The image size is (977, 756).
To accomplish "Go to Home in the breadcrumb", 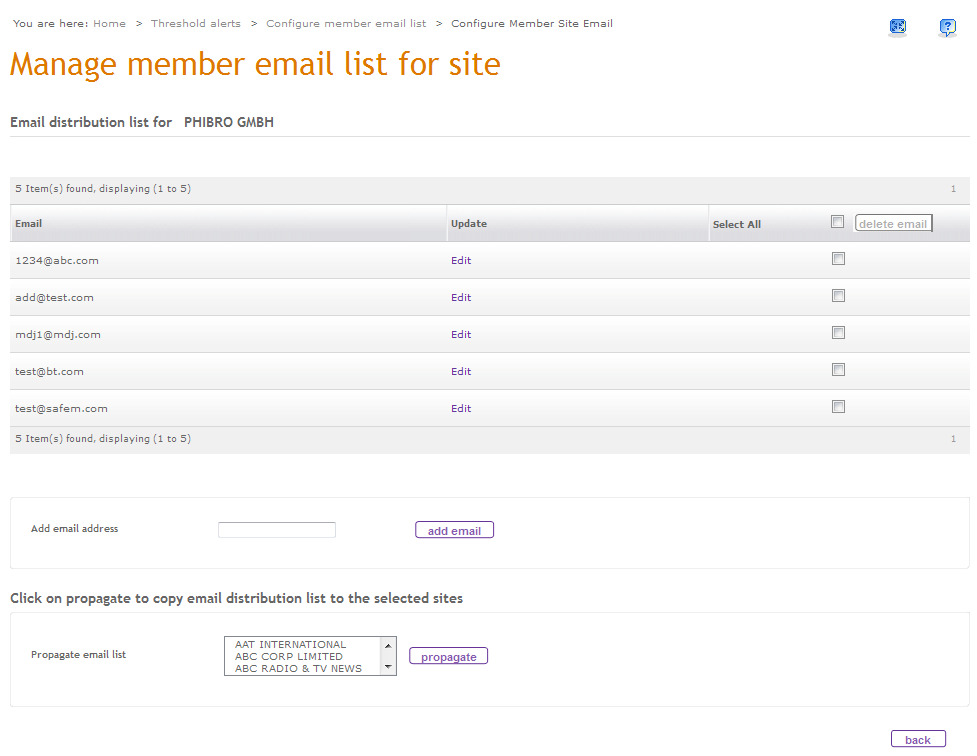I will (109, 24).
